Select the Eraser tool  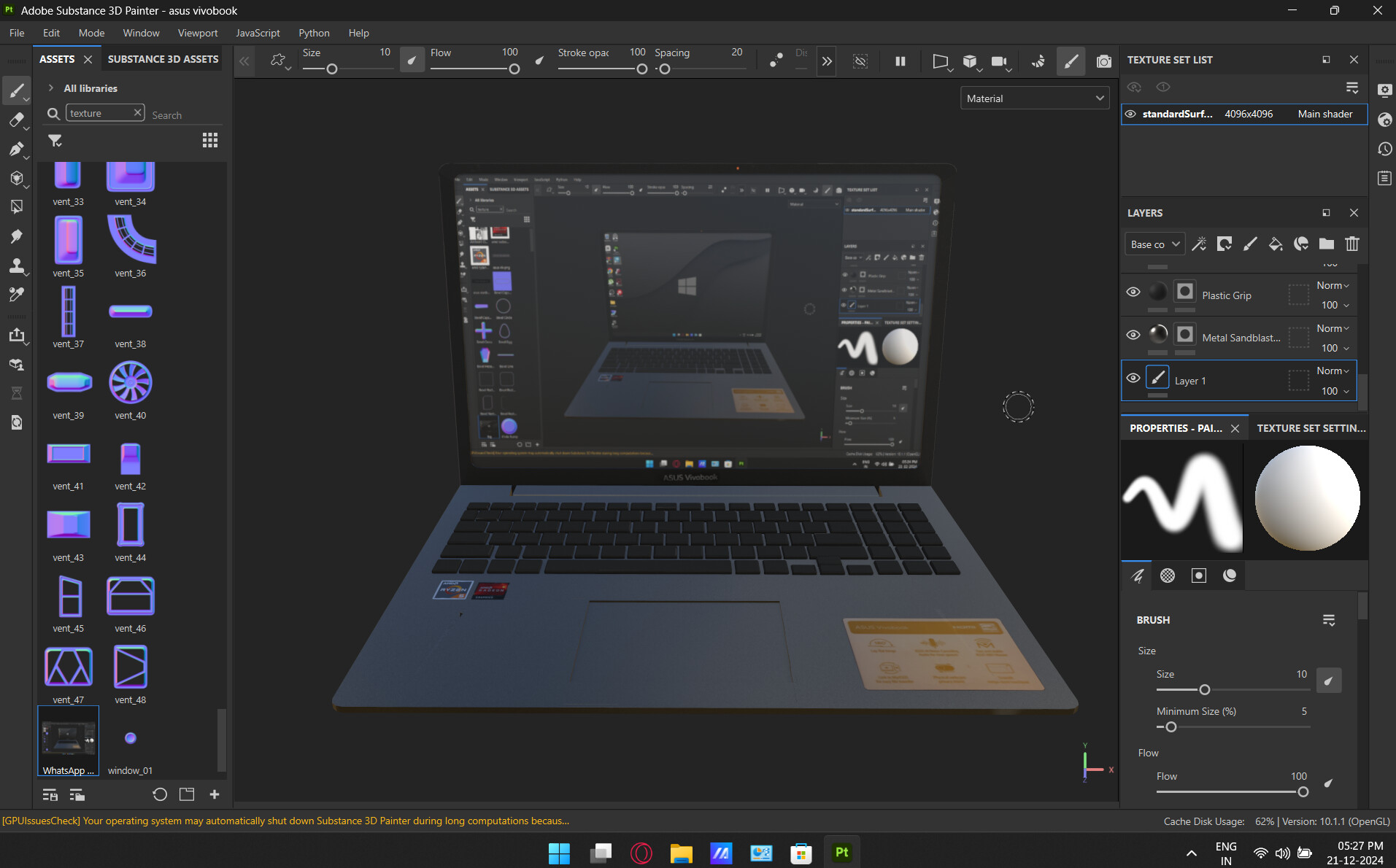click(x=17, y=120)
